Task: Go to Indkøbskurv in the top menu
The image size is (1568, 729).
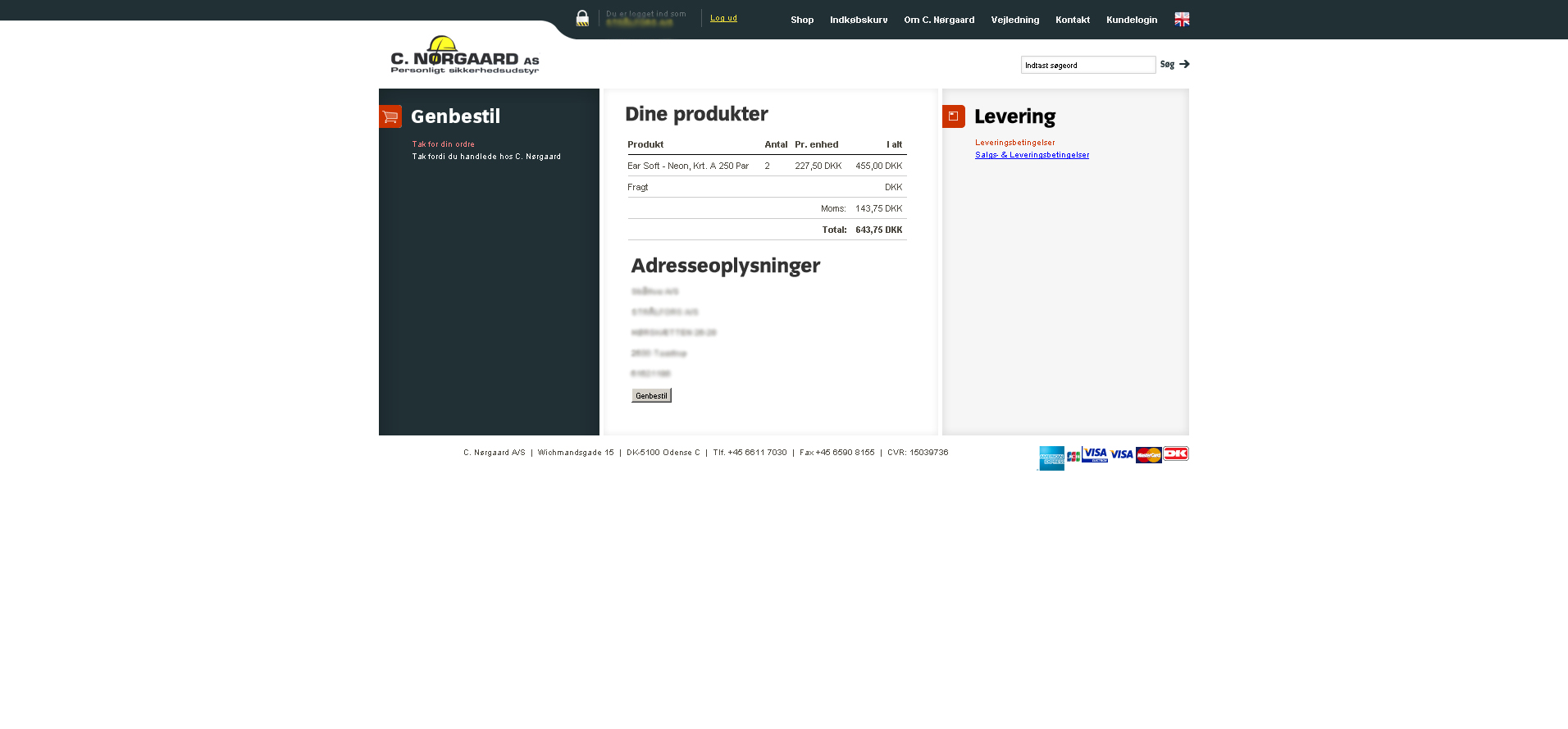Action: tap(859, 20)
